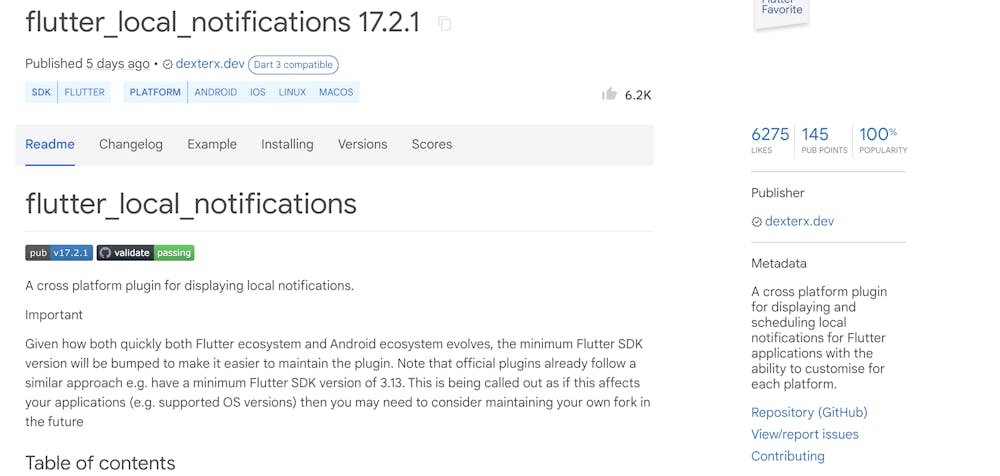Click the ANDROID platform tag

216,92
